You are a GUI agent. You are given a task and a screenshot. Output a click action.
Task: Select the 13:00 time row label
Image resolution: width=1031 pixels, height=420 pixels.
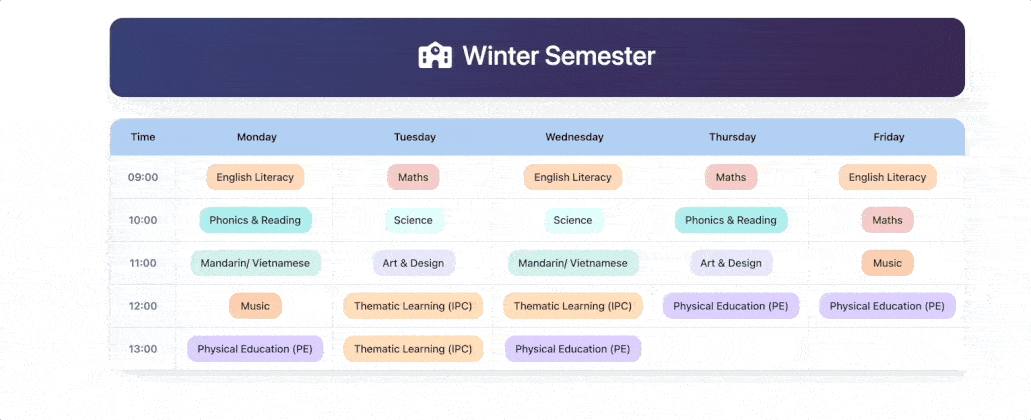click(x=143, y=348)
